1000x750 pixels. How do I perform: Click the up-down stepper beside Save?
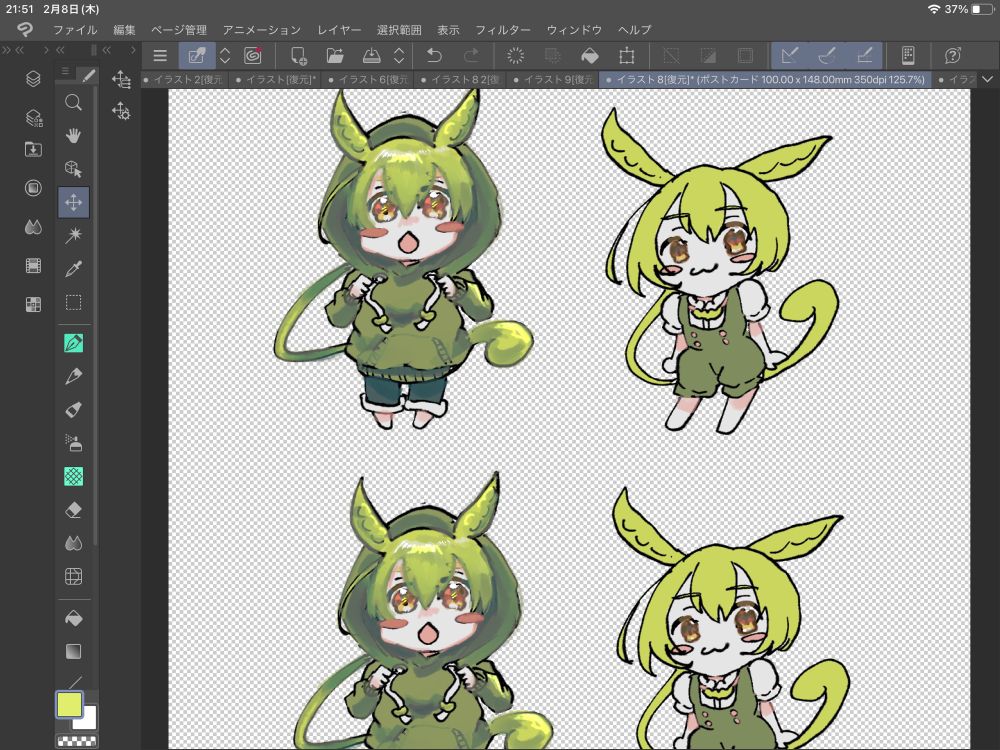coord(399,56)
